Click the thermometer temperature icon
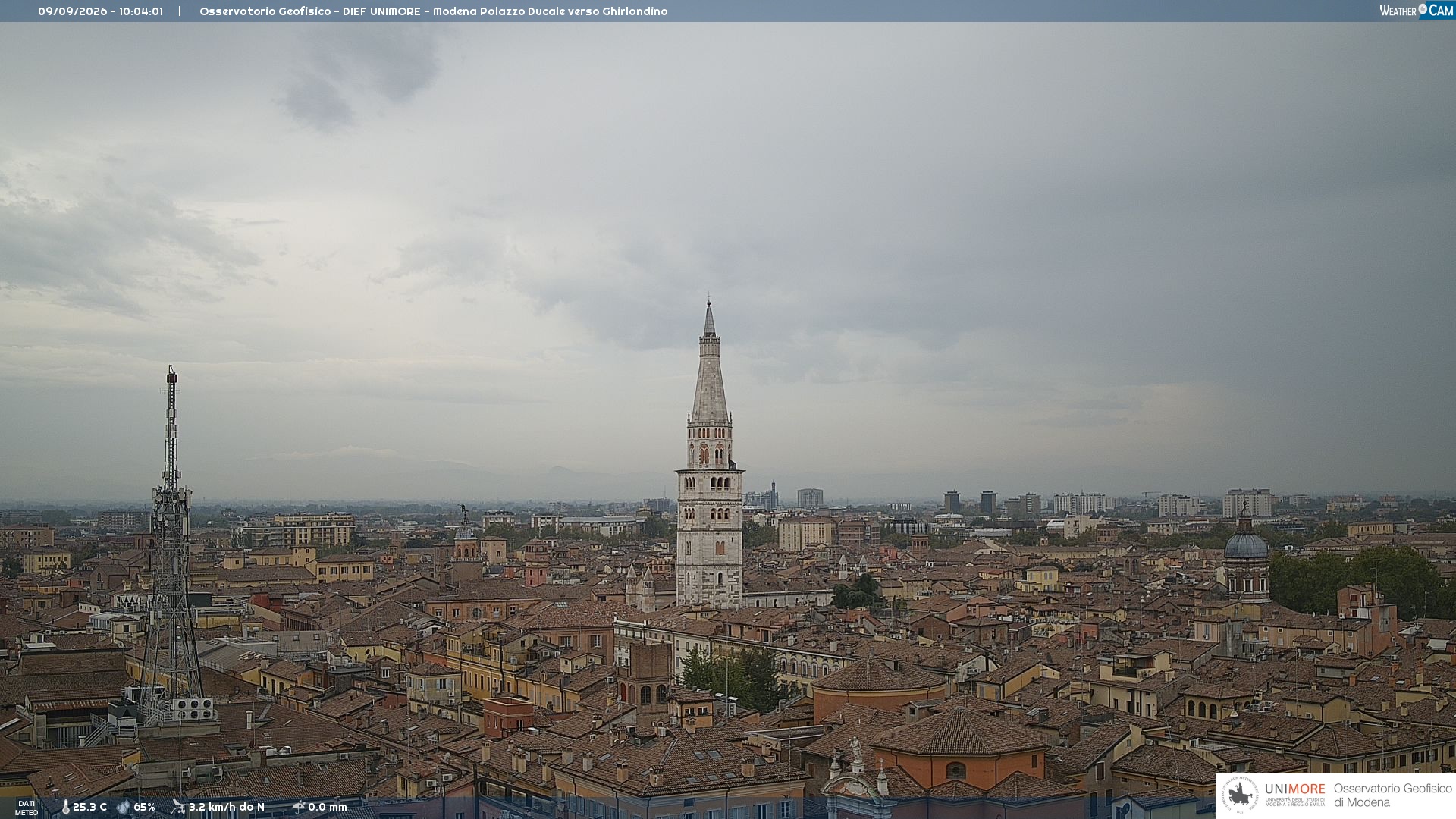The width and height of the screenshot is (1456, 819). [x=65, y=808]
